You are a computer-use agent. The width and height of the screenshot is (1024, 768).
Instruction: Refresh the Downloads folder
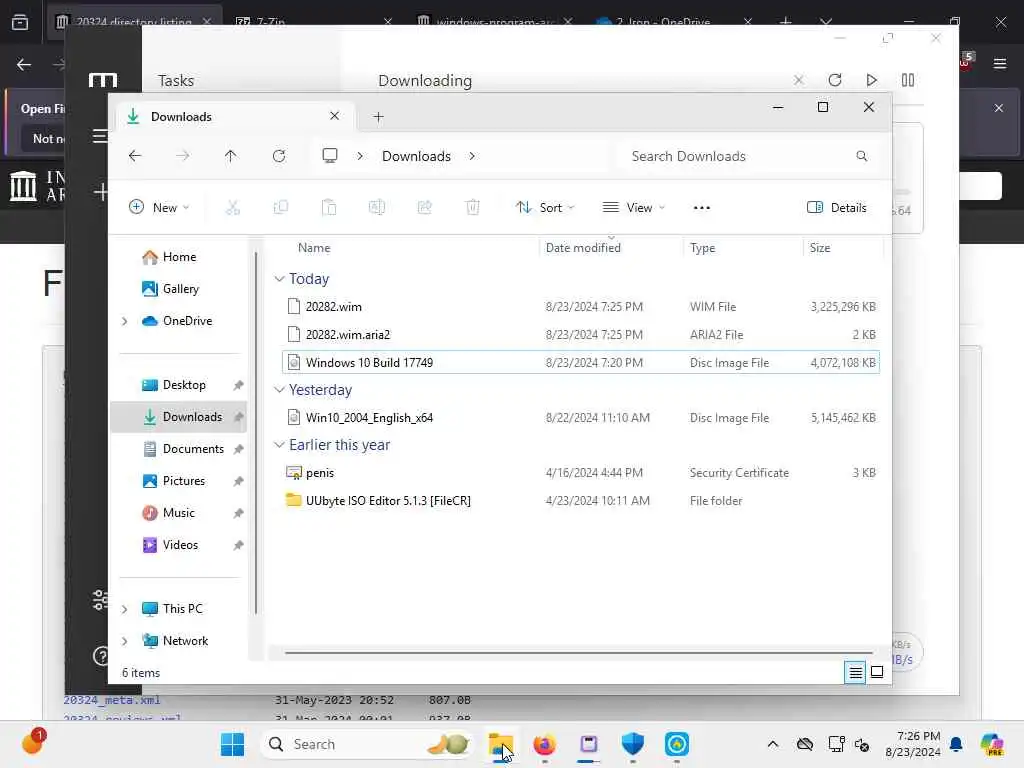pyautogui.click(x=279, y=156)
